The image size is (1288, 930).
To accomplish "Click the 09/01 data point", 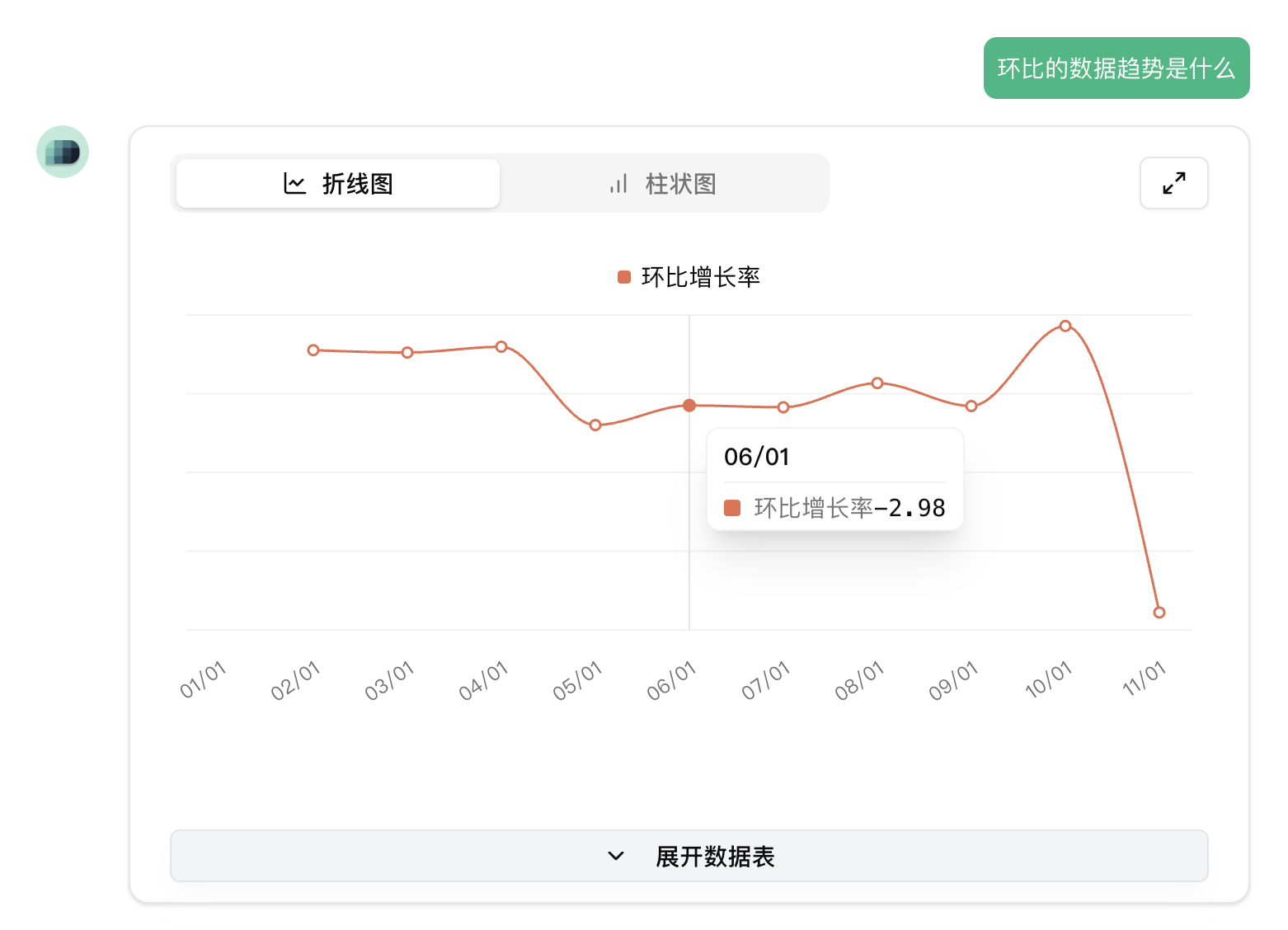I will point(971,406).
